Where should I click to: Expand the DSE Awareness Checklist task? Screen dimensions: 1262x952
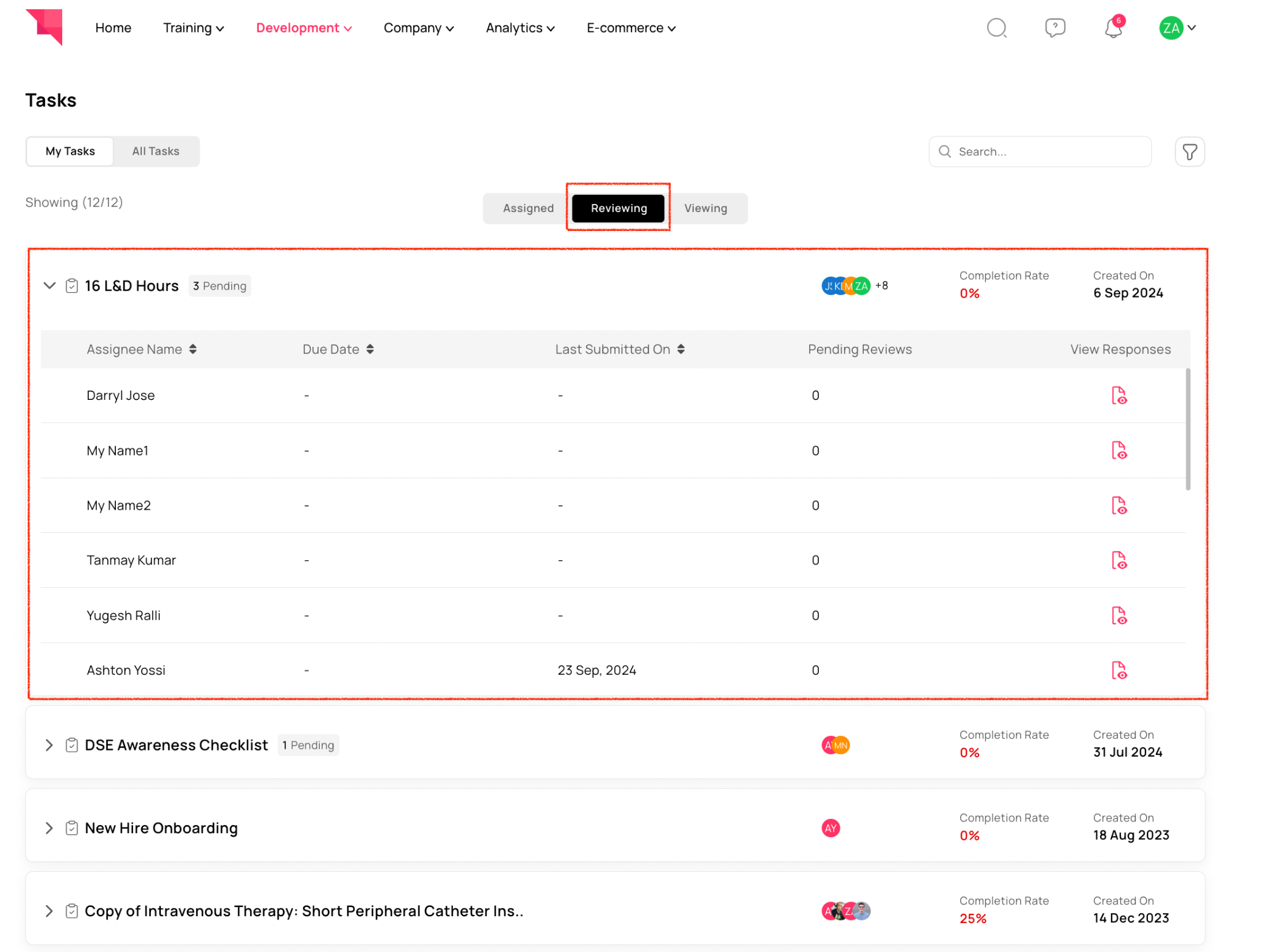click(49, 745)
